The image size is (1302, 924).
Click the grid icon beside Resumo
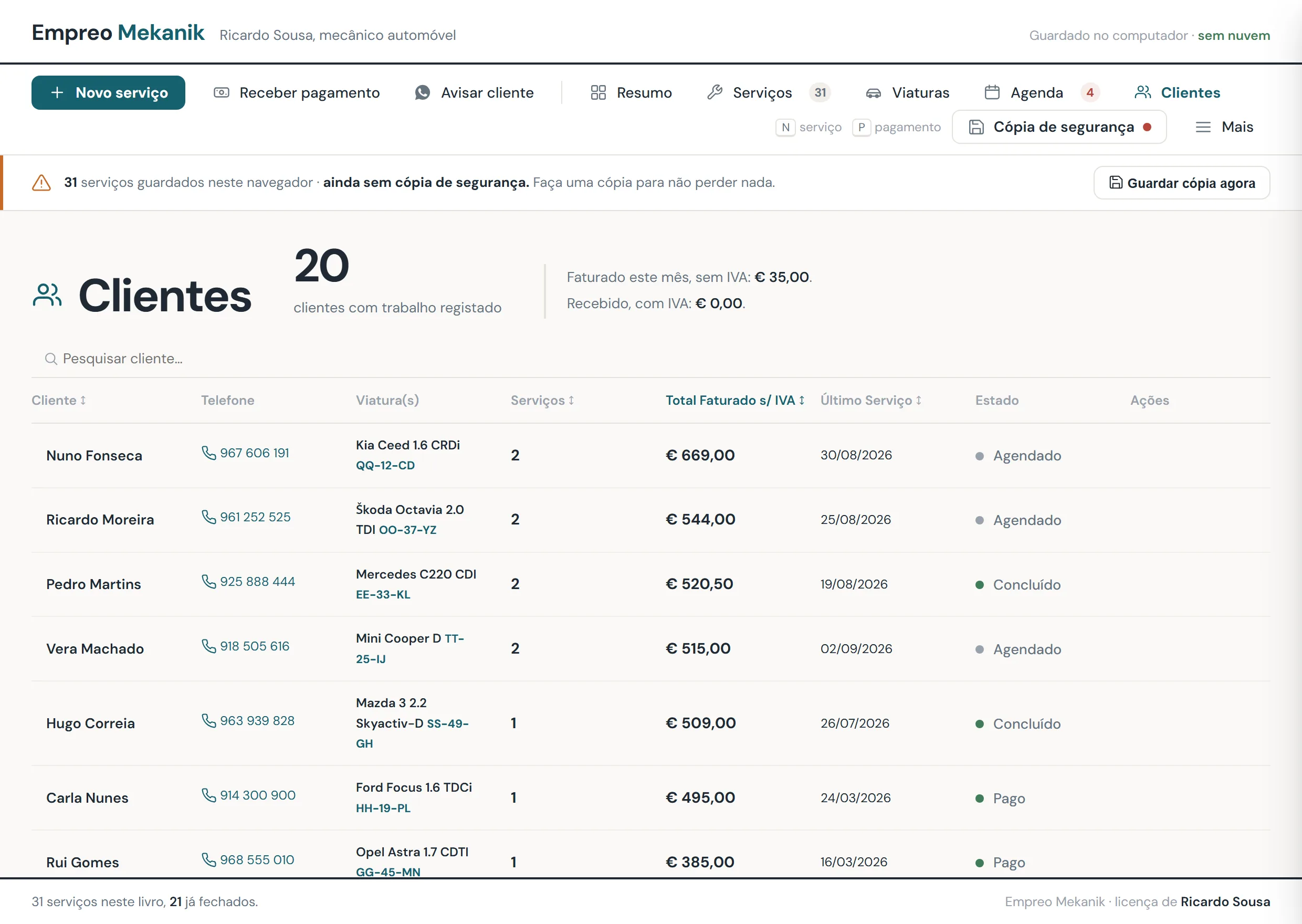coord(598,93)
